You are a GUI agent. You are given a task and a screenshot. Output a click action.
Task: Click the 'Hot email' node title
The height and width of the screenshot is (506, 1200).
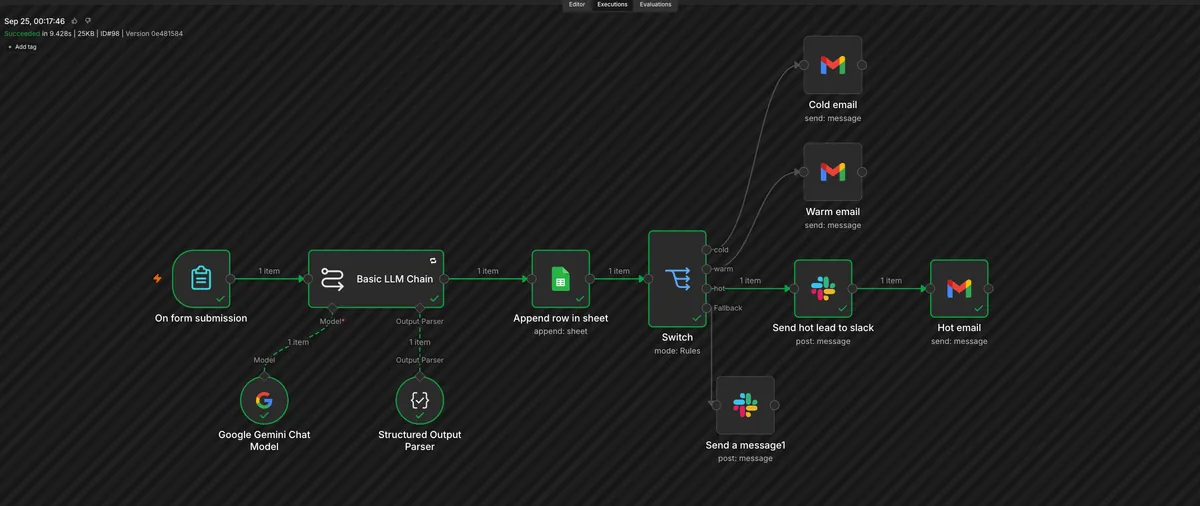point(959,328)
